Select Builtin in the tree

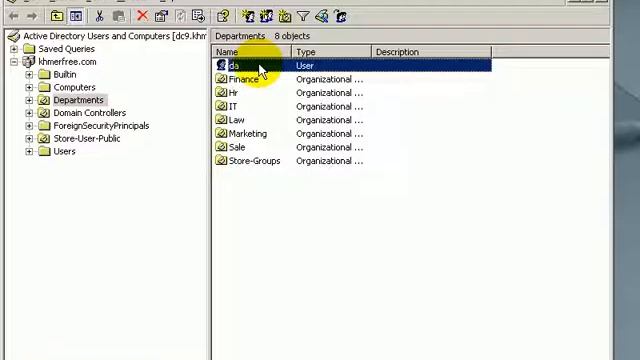(x=65, y=75)
